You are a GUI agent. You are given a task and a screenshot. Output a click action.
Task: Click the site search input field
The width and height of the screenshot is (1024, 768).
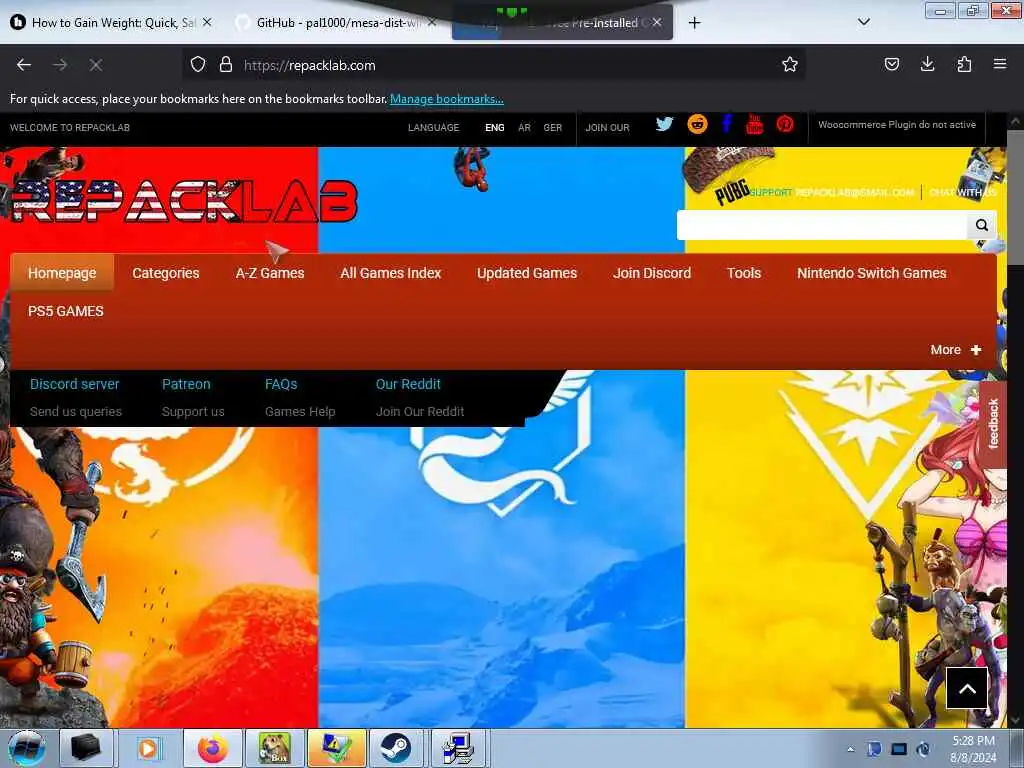click(x=822, y=225)
